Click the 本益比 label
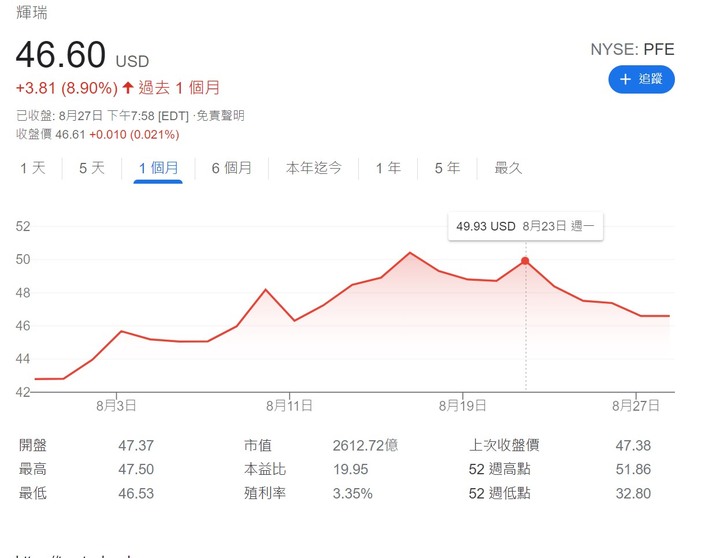The width and height of the screenshot is (720, 558). tap(265, 469)
